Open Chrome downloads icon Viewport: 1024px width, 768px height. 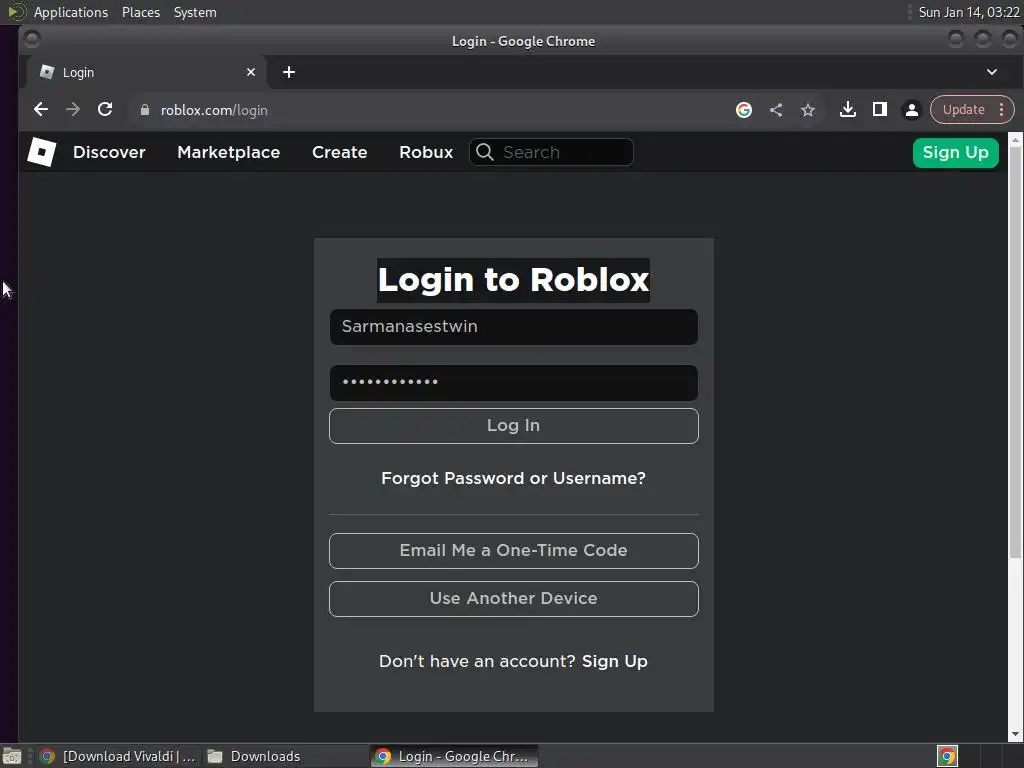coord(848,110)
